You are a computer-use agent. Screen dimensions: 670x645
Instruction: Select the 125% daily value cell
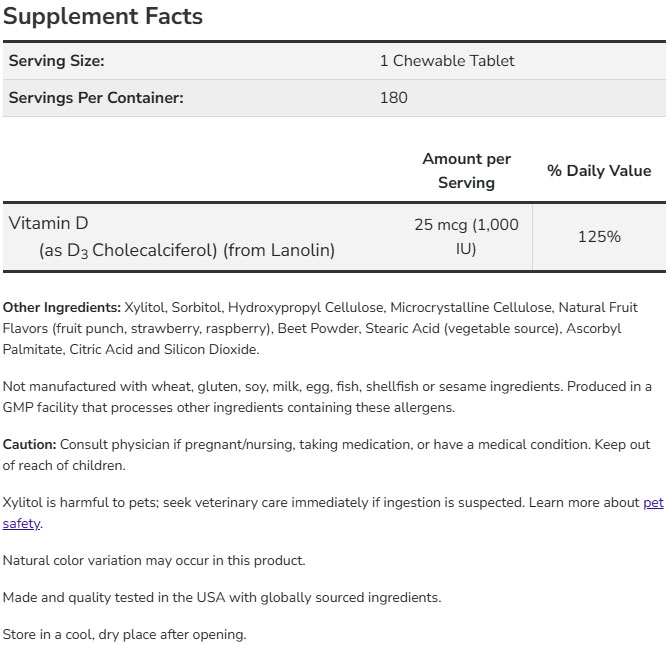pyautogui.click(x=599, y=237)
